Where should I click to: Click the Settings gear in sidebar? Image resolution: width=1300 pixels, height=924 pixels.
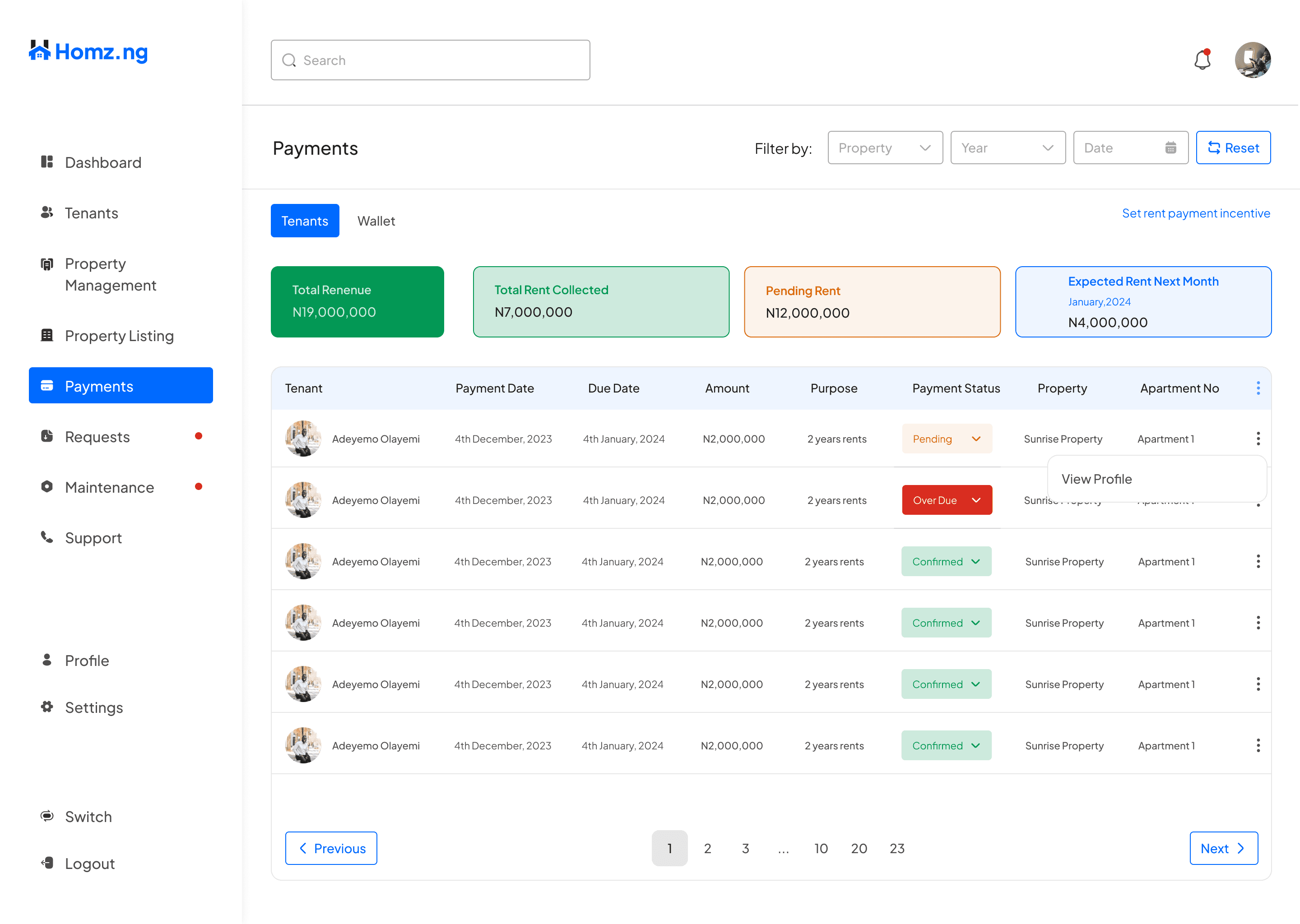46,707
